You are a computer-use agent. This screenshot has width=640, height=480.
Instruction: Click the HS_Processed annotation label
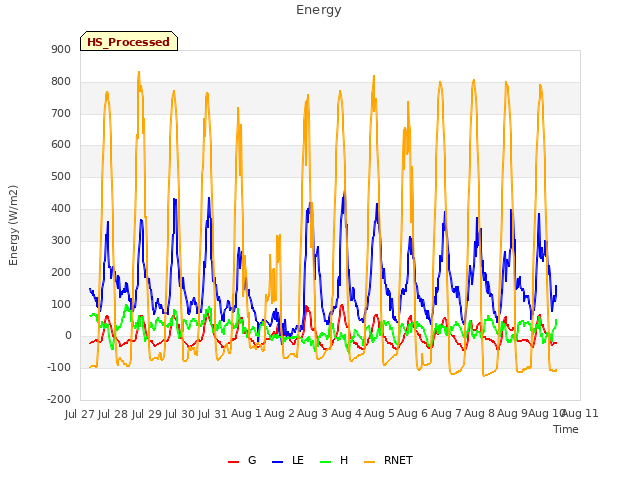pyautogui.click(x=129, y=41)
